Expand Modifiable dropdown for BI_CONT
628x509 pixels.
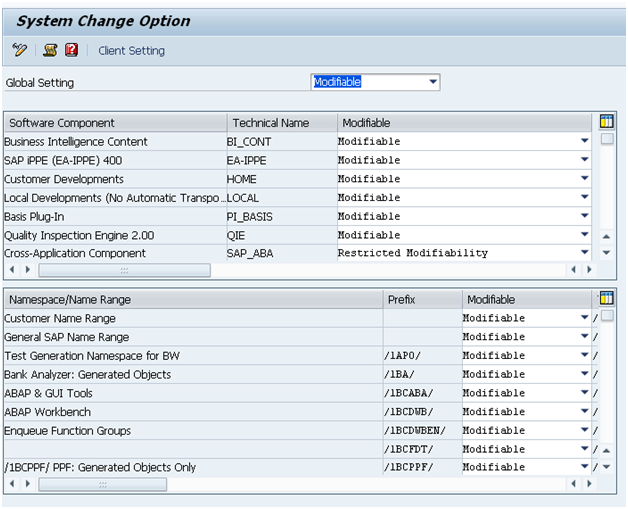(584, 141)
